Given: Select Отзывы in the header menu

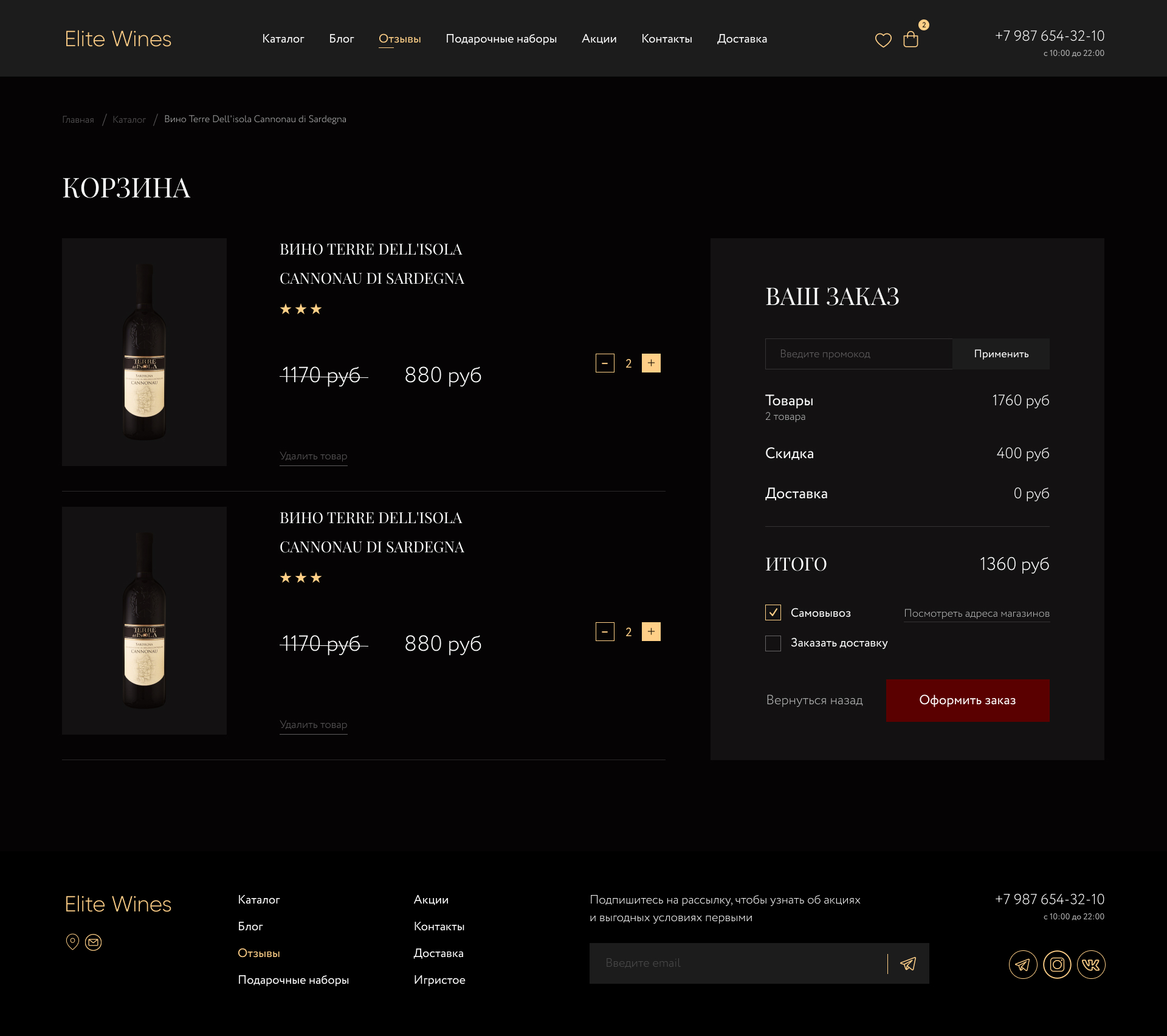Looking at the screenshot, I should 400,39.
